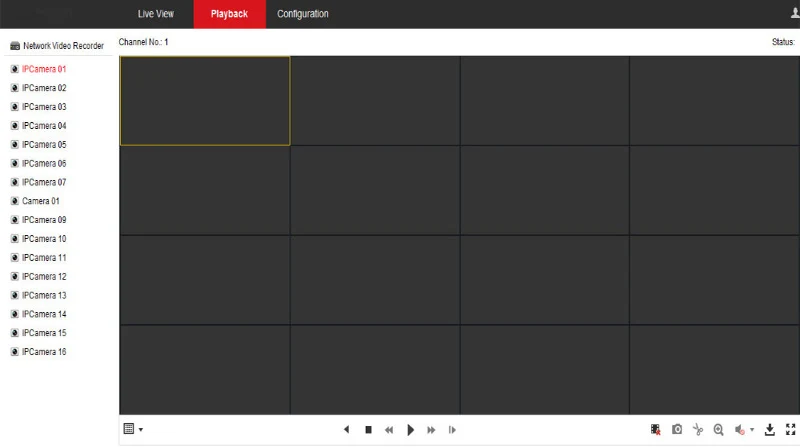
Task: Click the camera icon beside Camera 01
Action: click(x=14, y=201)
